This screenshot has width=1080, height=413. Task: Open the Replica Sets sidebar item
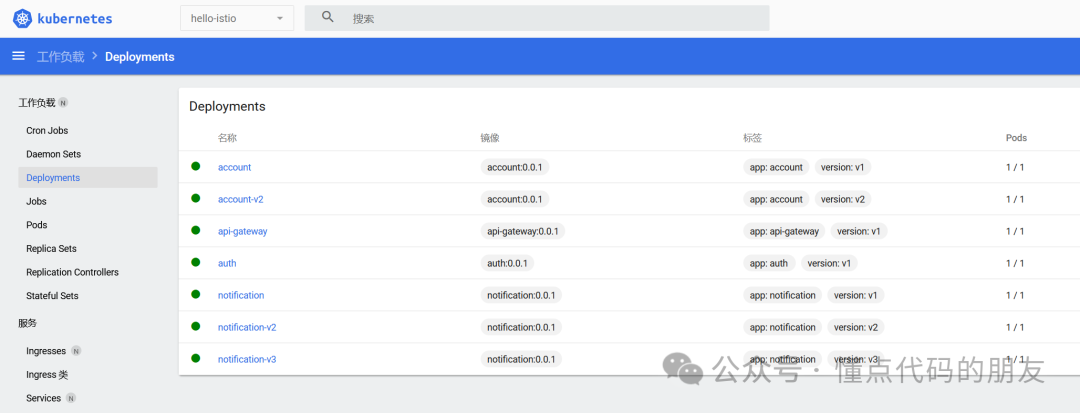[x=51, y=248]
